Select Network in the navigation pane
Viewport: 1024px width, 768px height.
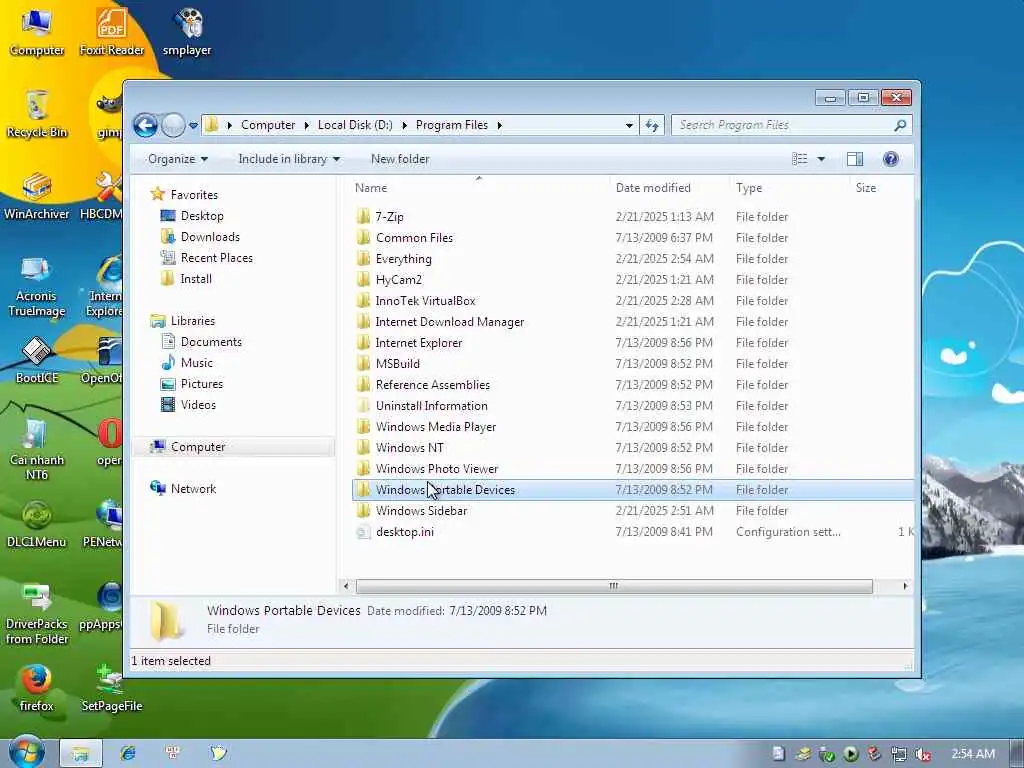coord(193,488)
